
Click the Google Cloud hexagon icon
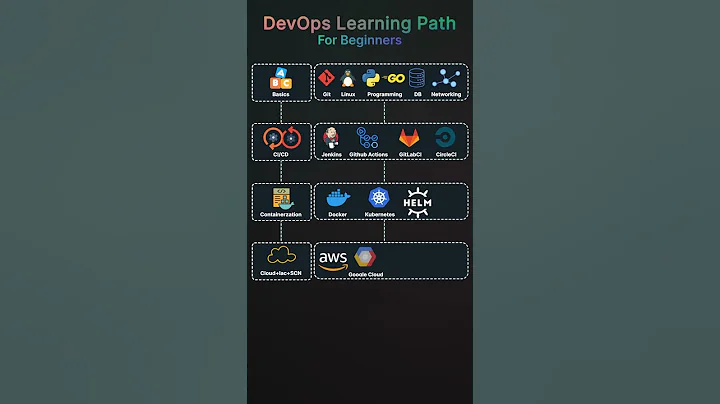[365, 257]
